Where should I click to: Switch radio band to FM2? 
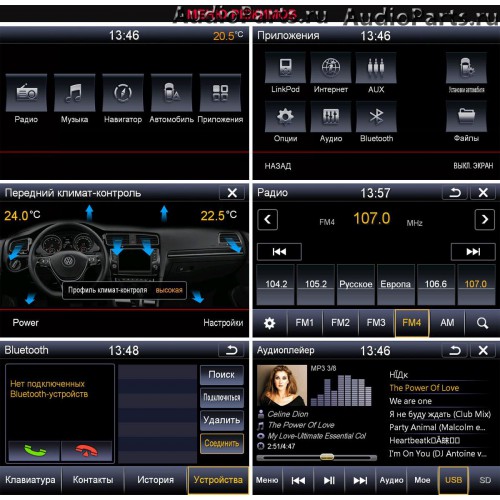point(340,323)
